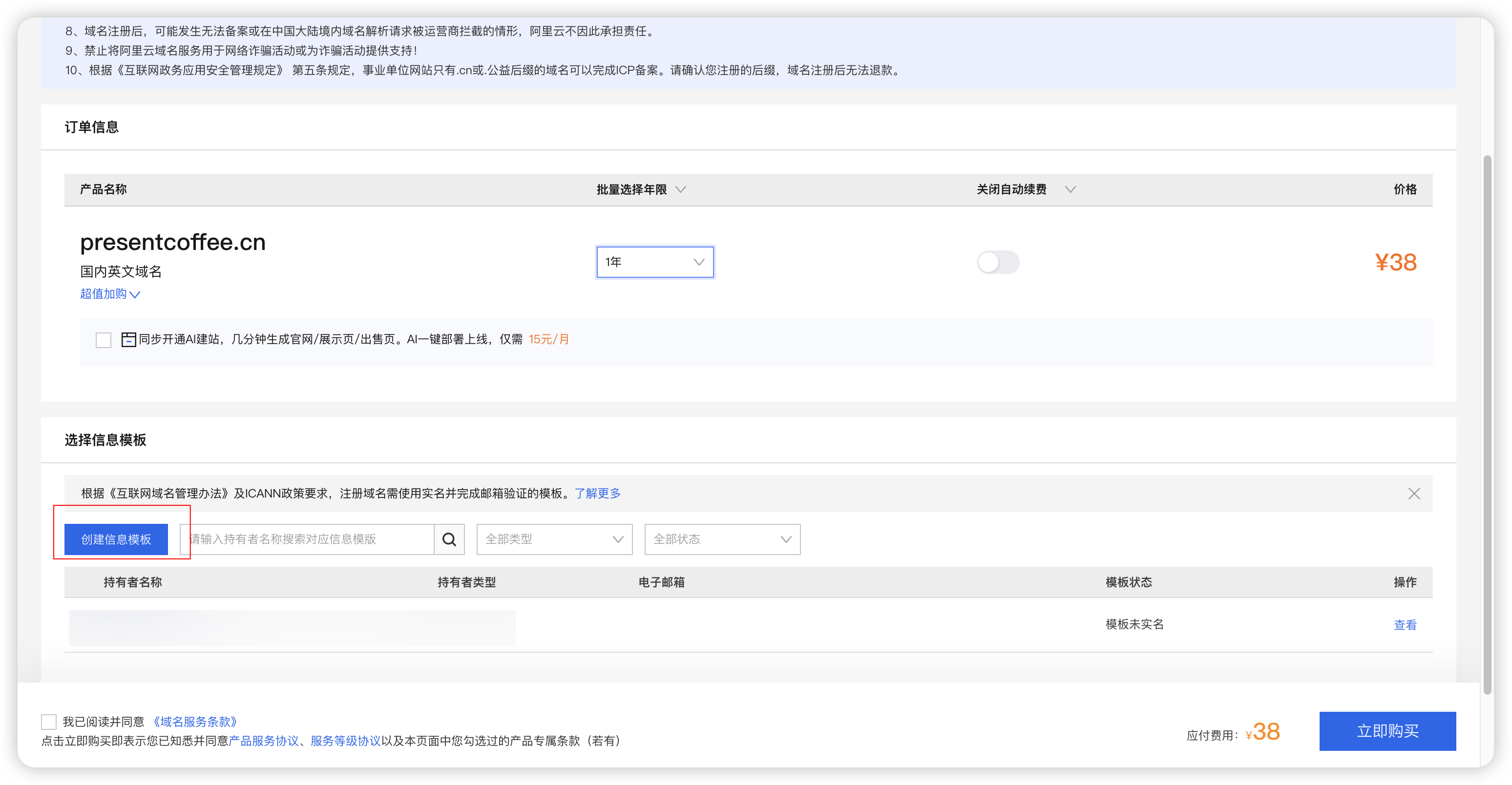Expand the 超值加购 section
Image resolution: width=1512 pixels, height=785 pixels.
click(x=110, y=294)
